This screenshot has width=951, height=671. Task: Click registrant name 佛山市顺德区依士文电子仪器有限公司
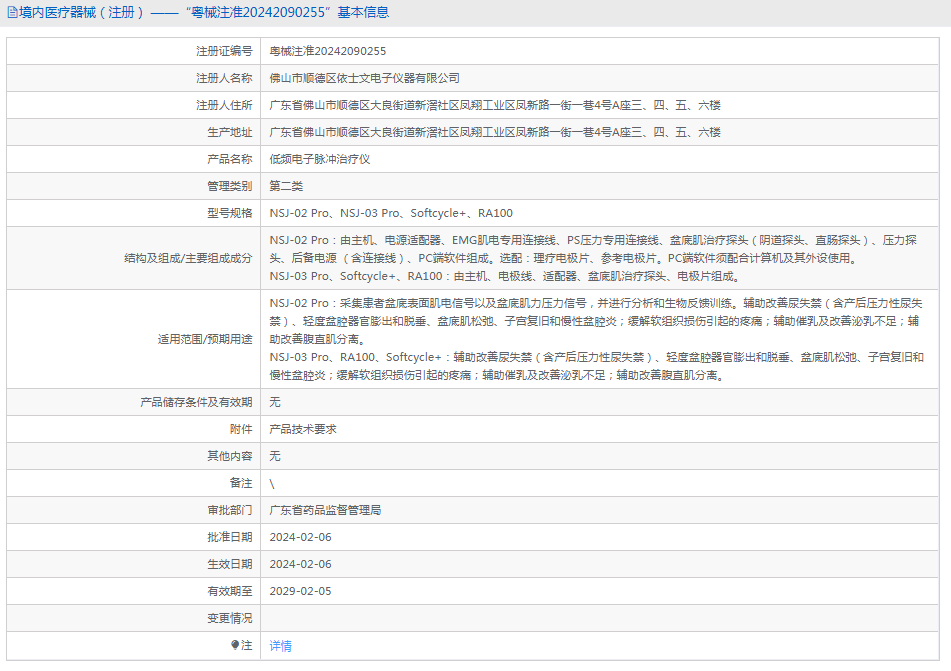click(365, 78)
